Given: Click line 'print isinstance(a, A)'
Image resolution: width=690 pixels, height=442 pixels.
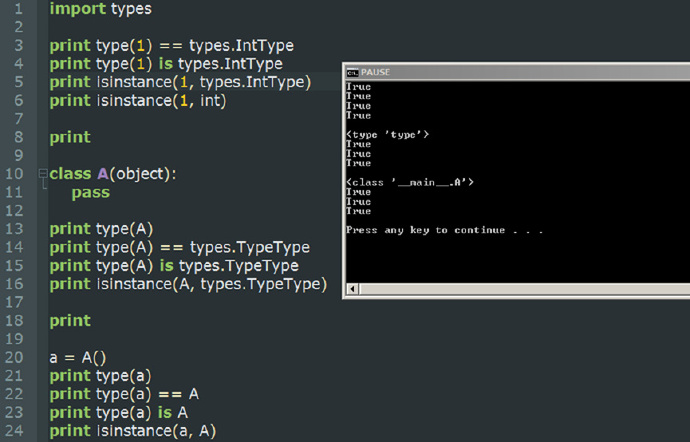Looking at the screenshot, I should [133, 431].
